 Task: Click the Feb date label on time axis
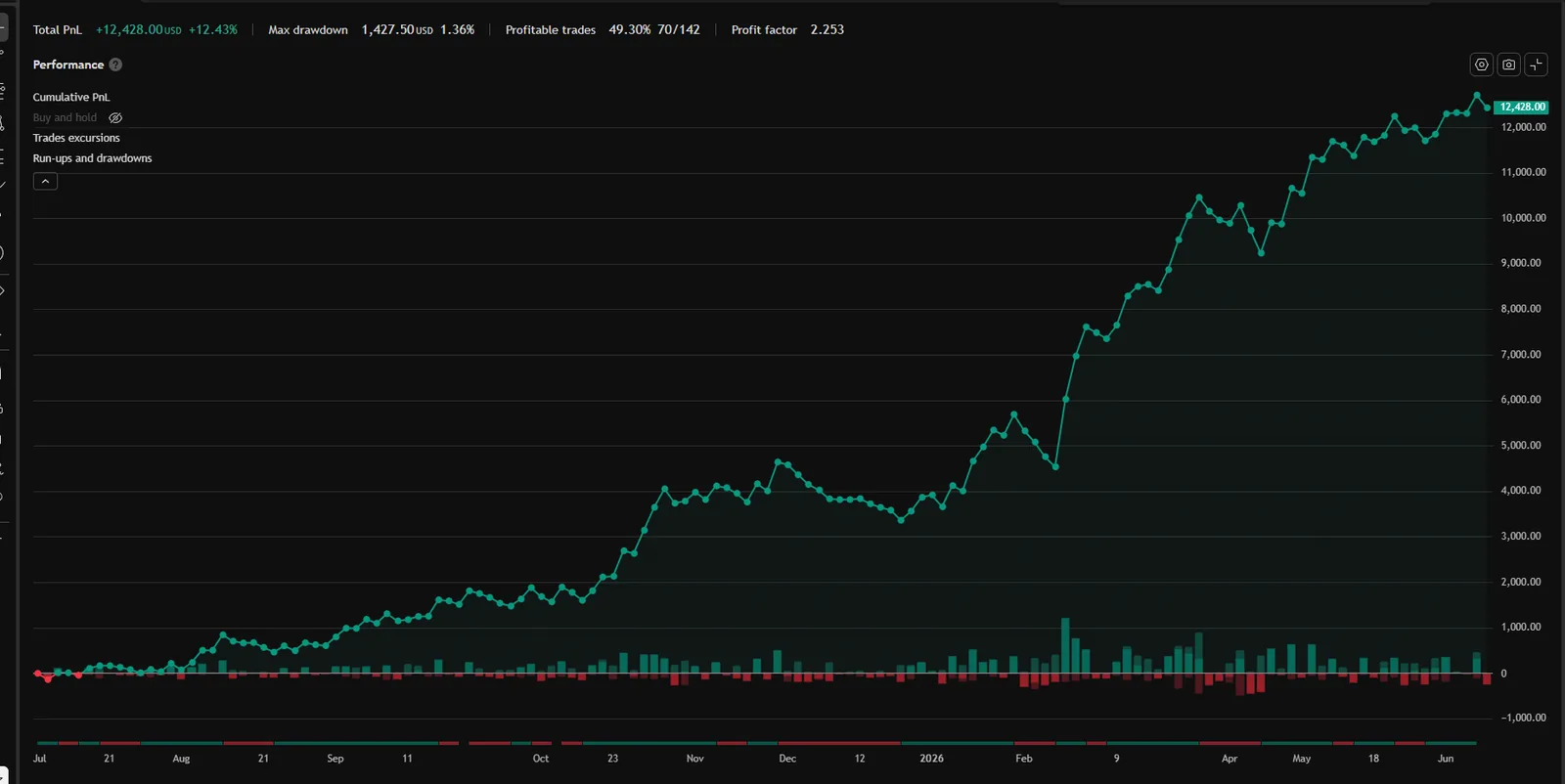[1024, 759]
